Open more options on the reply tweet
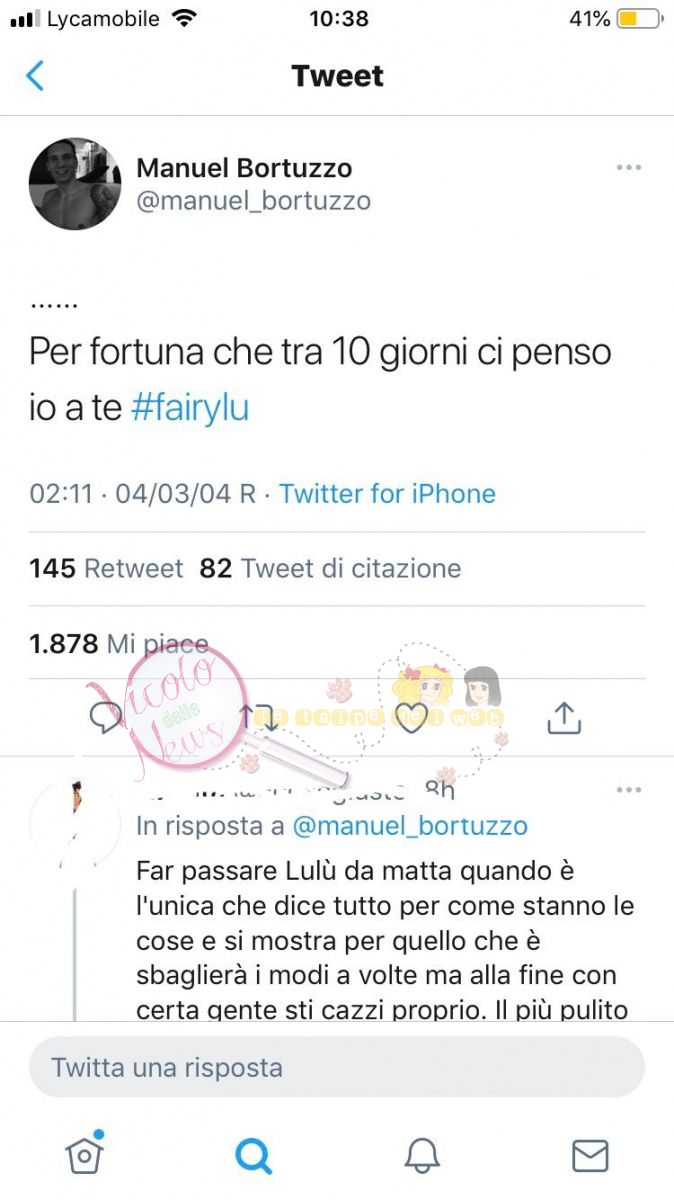Image resolution: width=674 pixels, height=1200 pixels. click(x=628, y=790)
